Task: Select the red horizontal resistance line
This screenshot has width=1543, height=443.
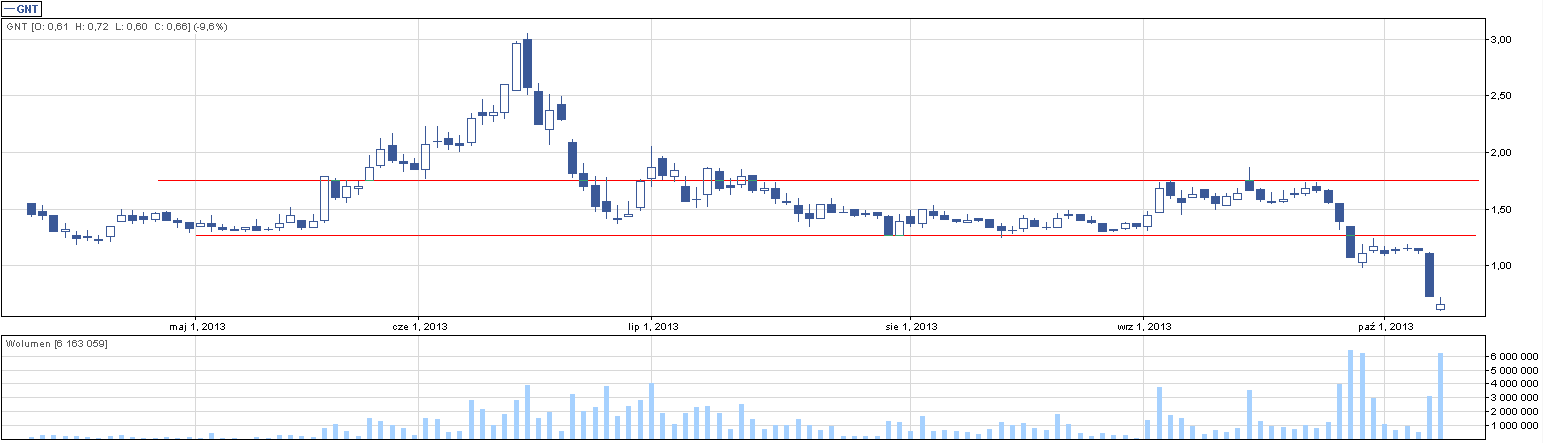Action: [818, 181]
